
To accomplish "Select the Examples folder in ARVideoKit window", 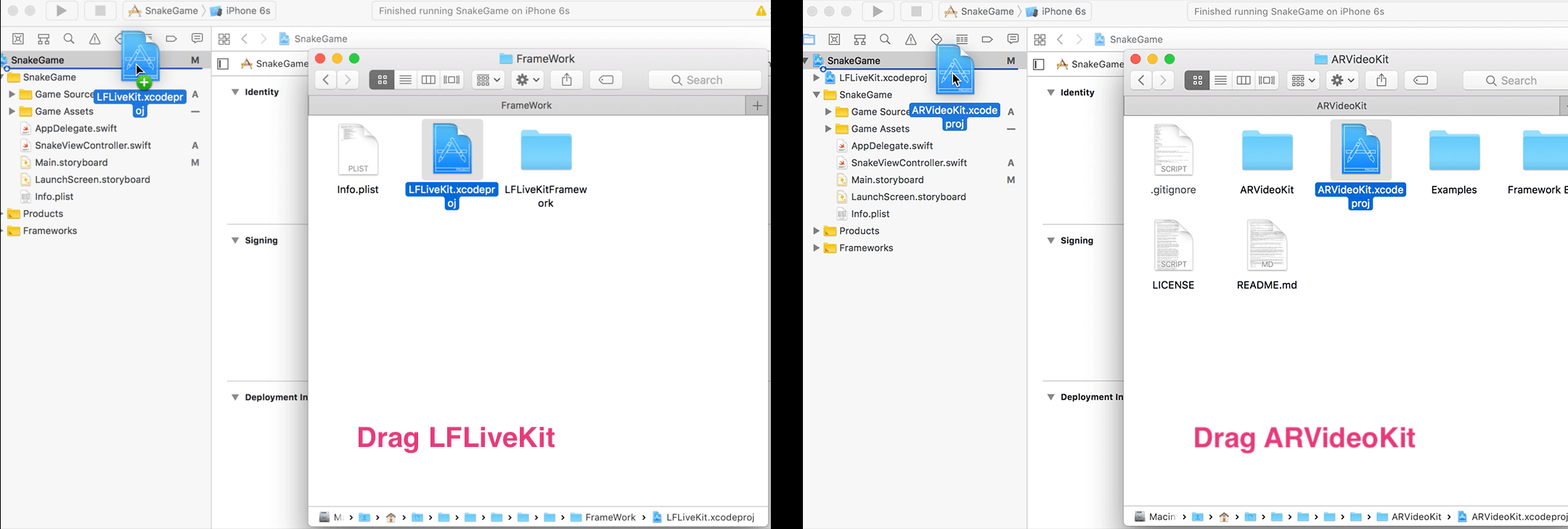I will (x=1454, y=151).
